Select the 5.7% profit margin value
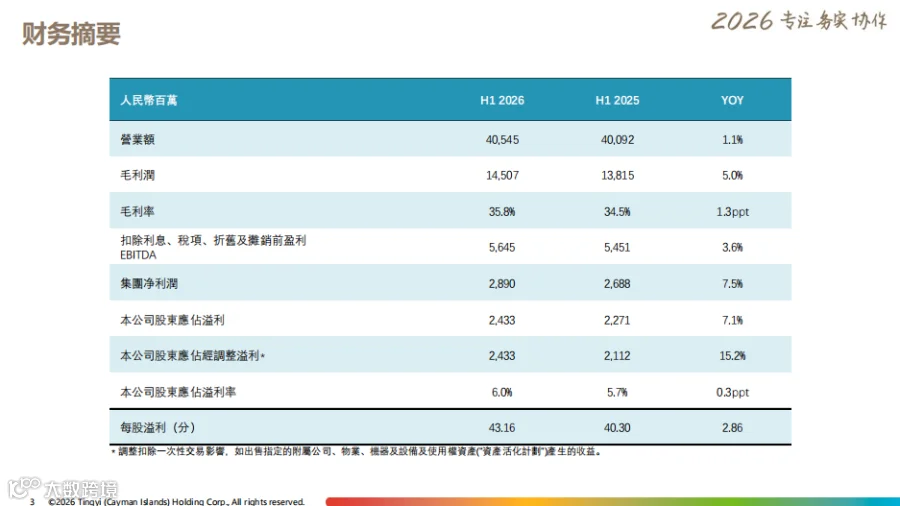 coord(617,392)
